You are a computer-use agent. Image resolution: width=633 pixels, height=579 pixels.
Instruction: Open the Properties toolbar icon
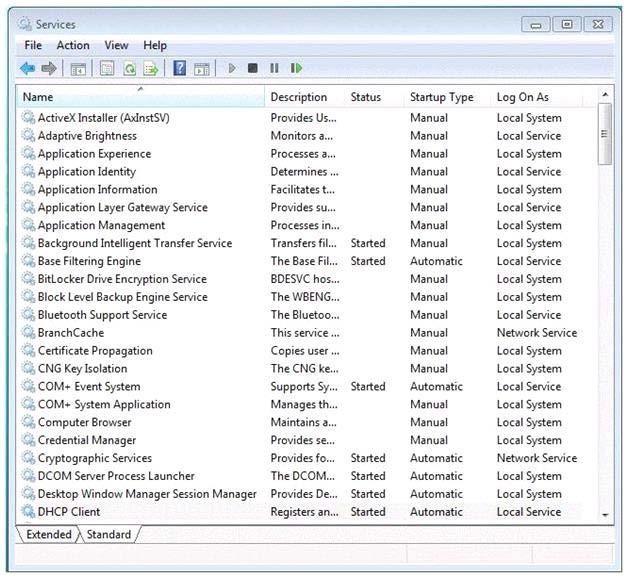[107, 68]
